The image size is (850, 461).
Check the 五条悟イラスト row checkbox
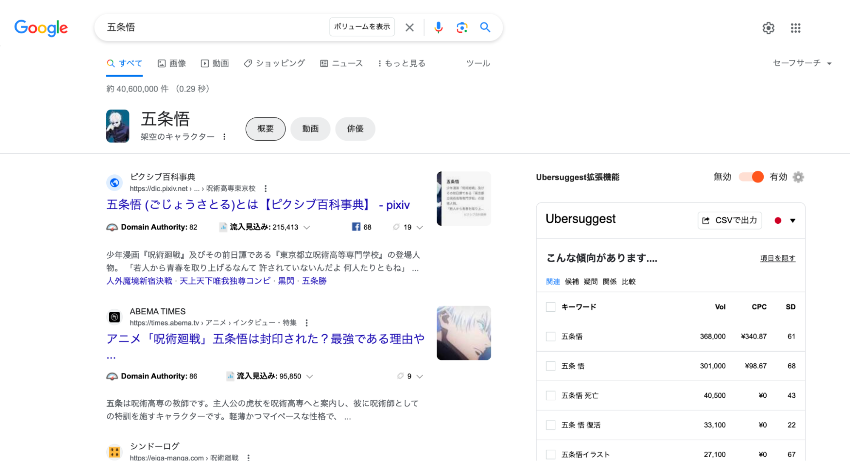pyautogui.click(x=551, y=454)
